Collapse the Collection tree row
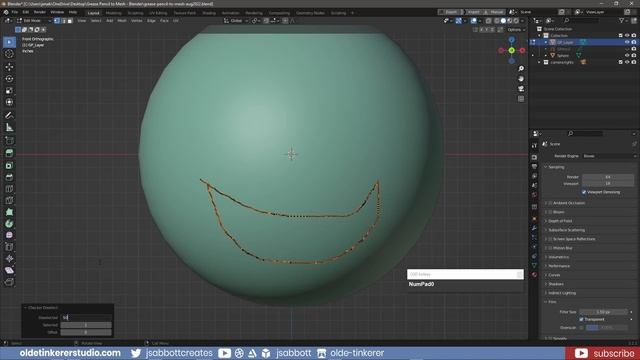This screenshot has height=360, width=640. point(540,36)
